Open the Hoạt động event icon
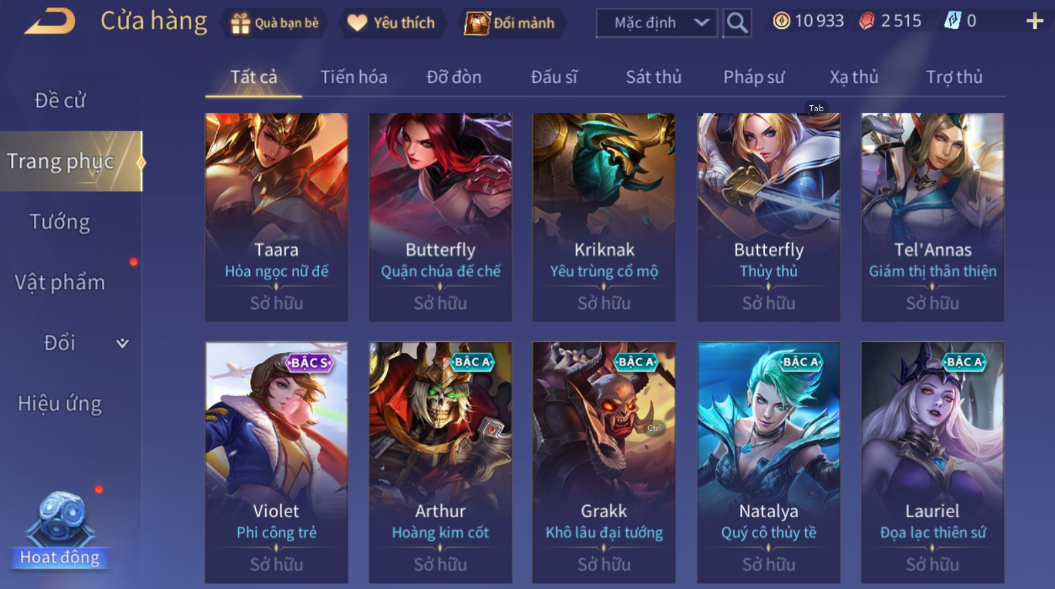Screen dimensions: 1055x589 pos(60,530)
